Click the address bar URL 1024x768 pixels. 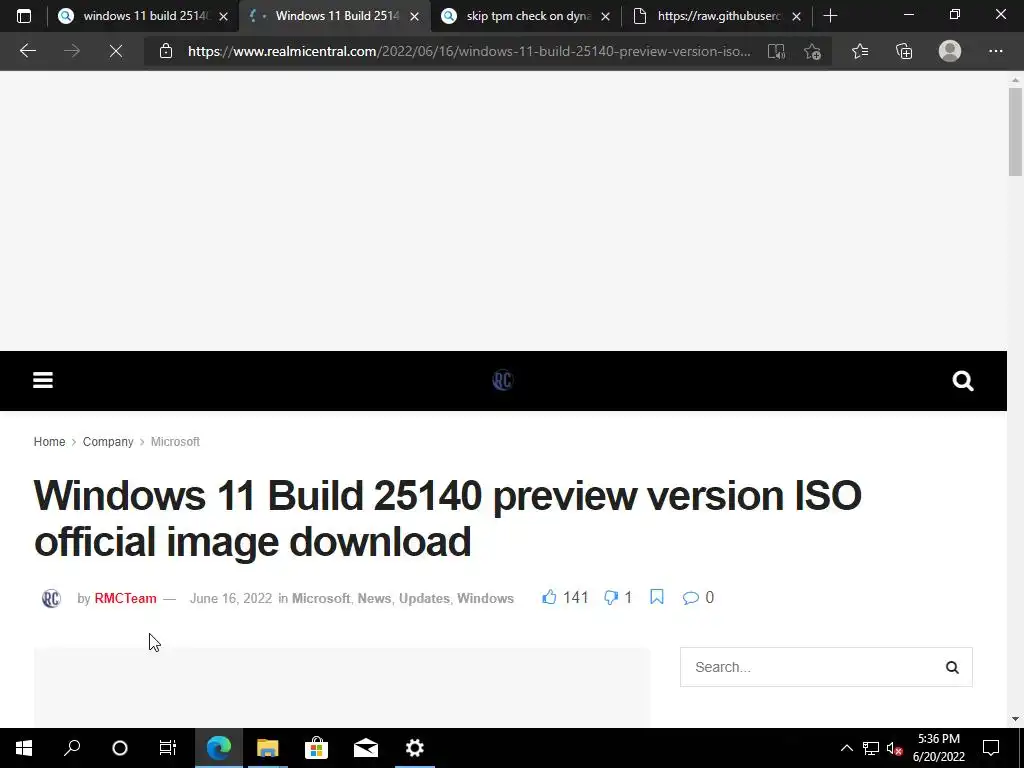click(469, 51)
